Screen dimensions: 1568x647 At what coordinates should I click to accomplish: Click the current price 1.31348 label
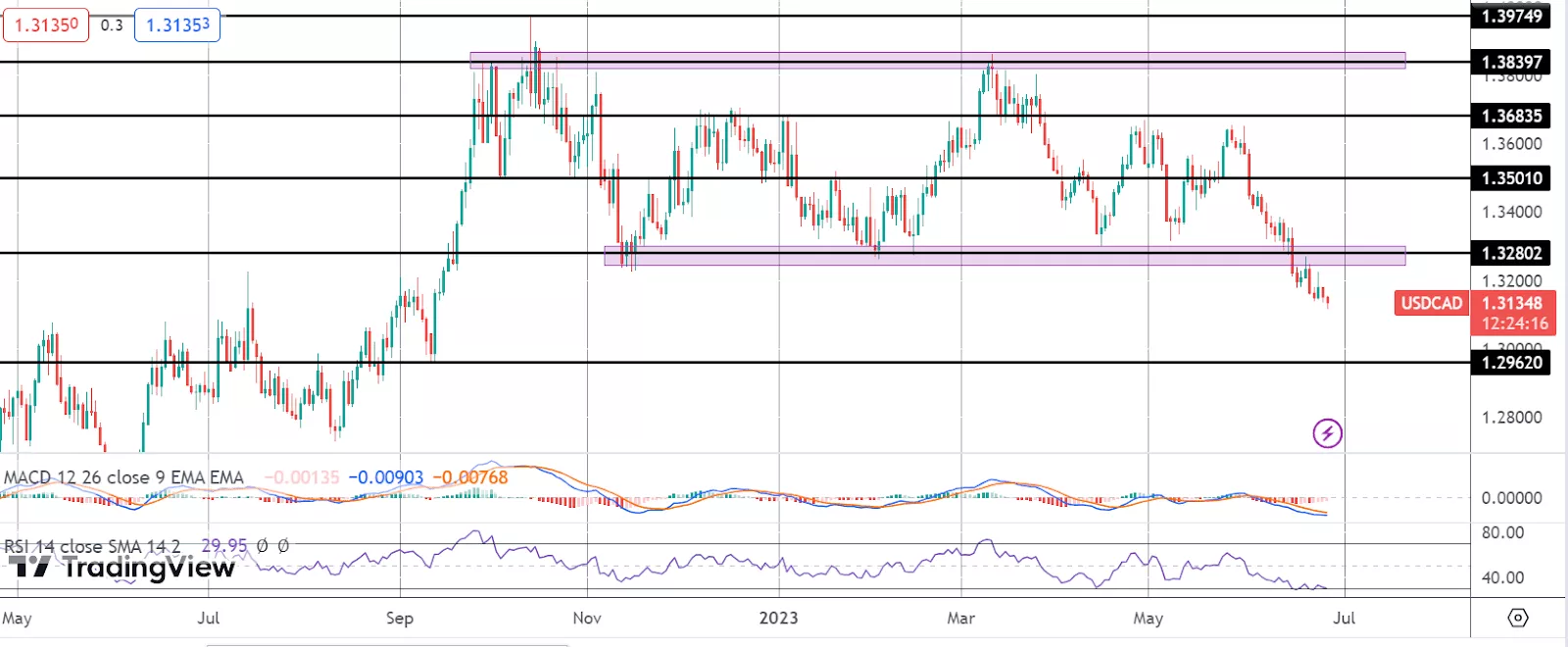[x=1512, y=303]
